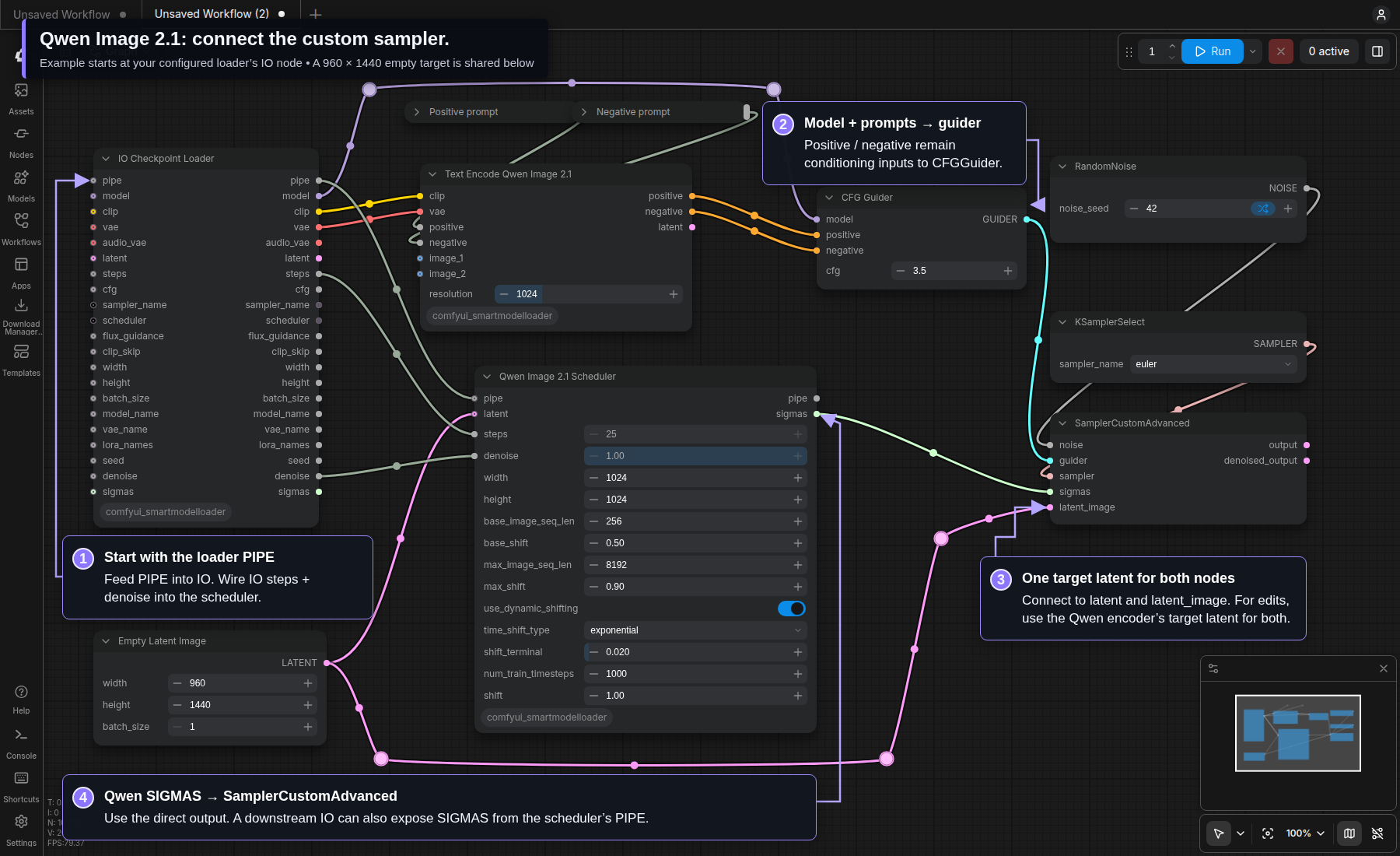
Task: Click the fit view icon
Action: 1268,833
